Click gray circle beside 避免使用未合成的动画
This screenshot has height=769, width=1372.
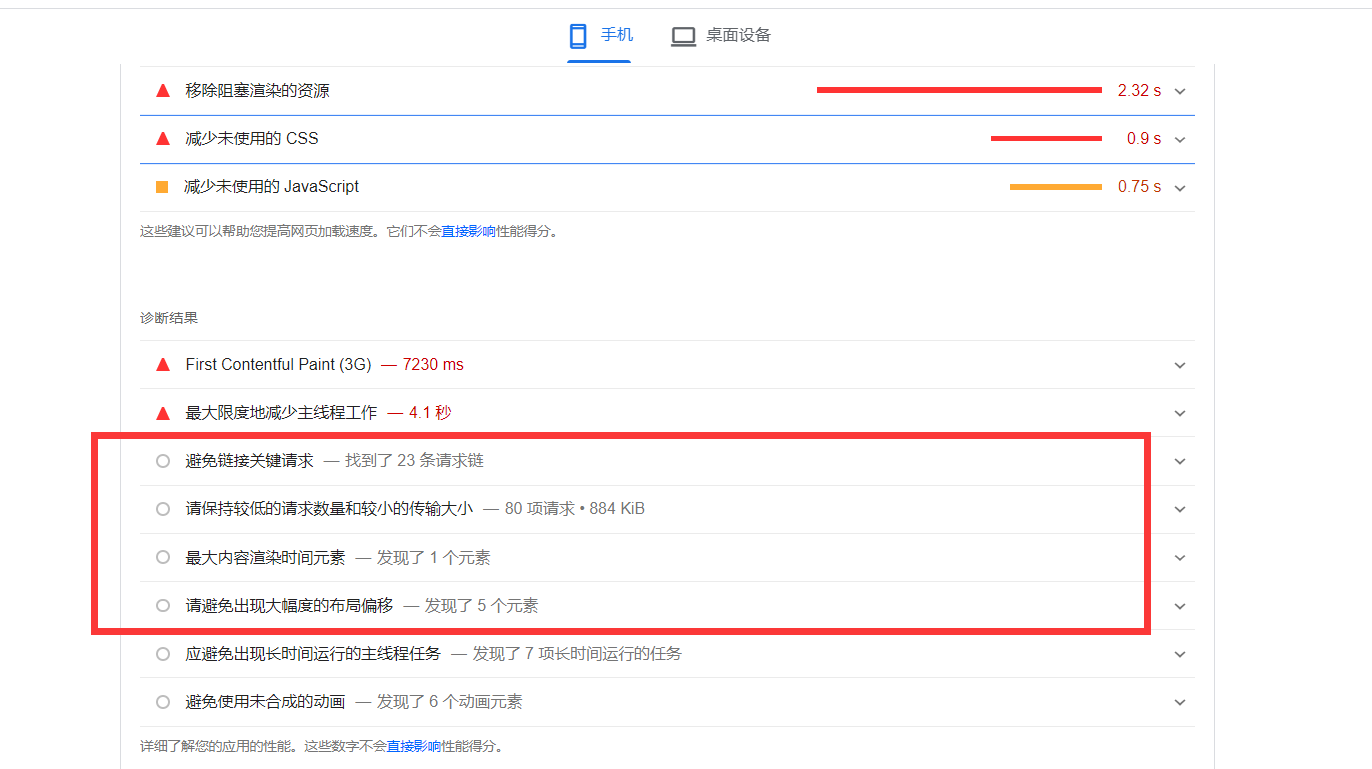163,702
